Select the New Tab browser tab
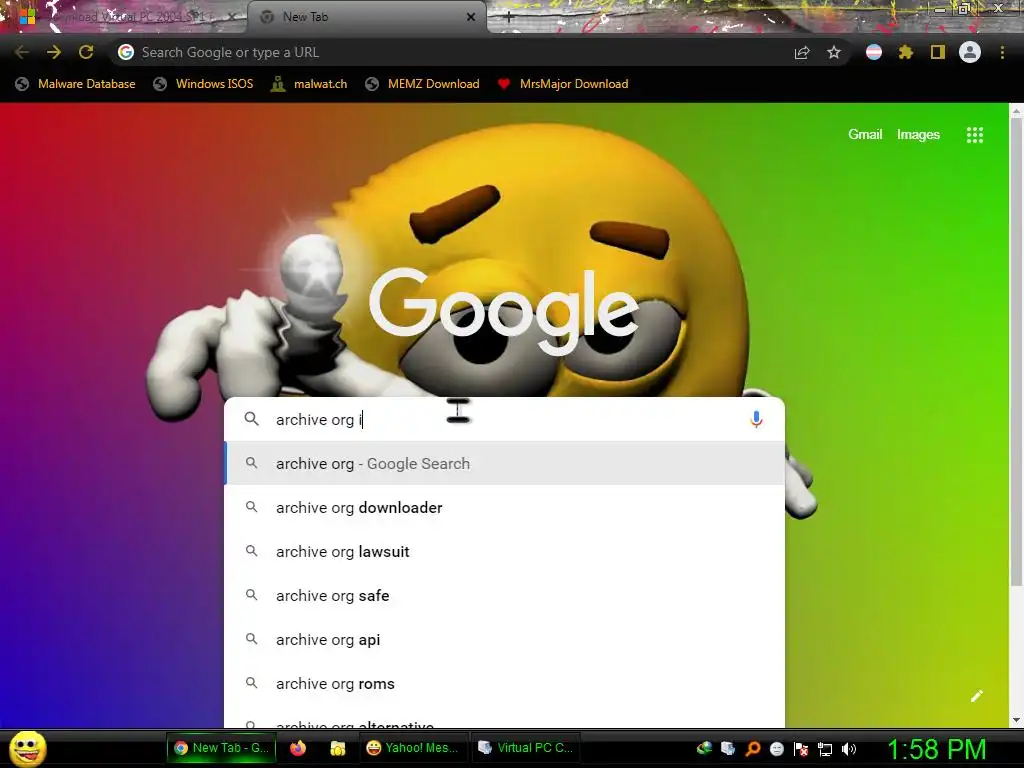 (x=366, y=18)
